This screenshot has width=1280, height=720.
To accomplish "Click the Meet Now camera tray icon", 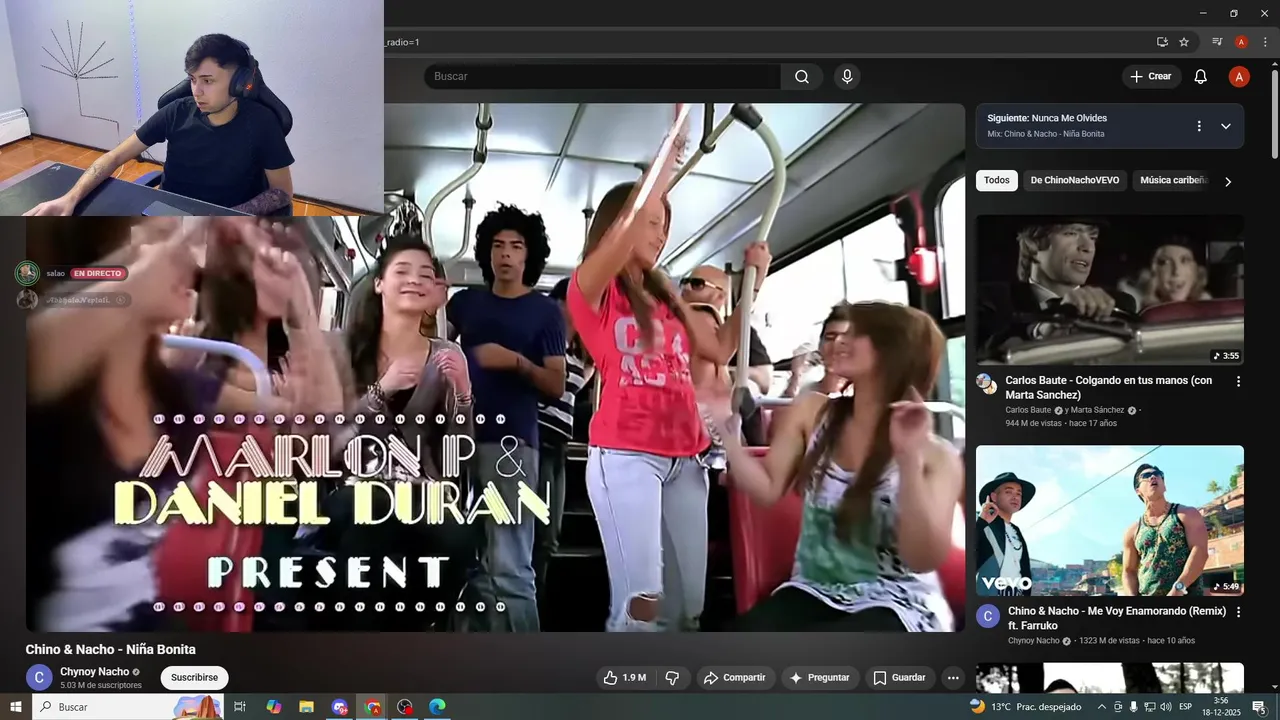I will (1118, 707).
